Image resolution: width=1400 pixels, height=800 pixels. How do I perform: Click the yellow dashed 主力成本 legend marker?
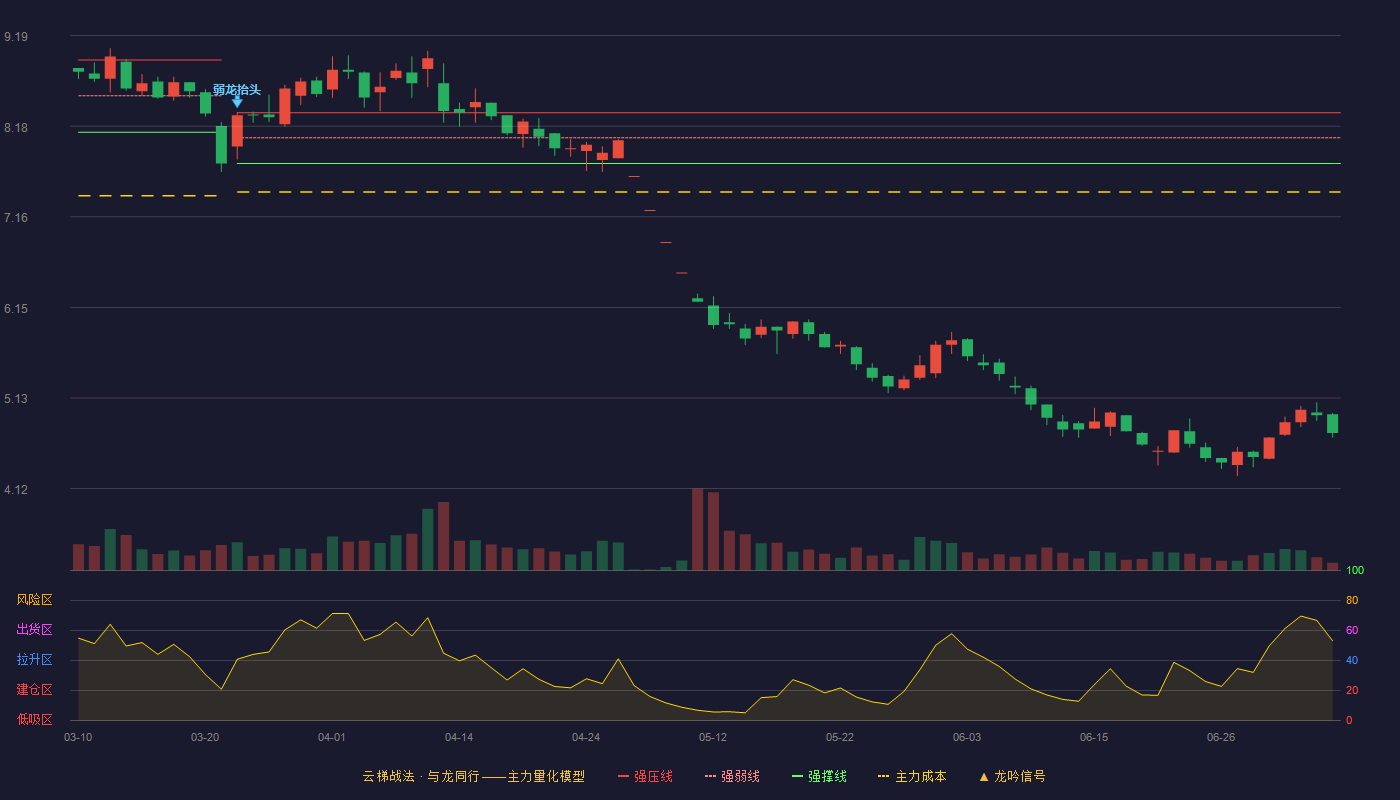pos(883,777)
